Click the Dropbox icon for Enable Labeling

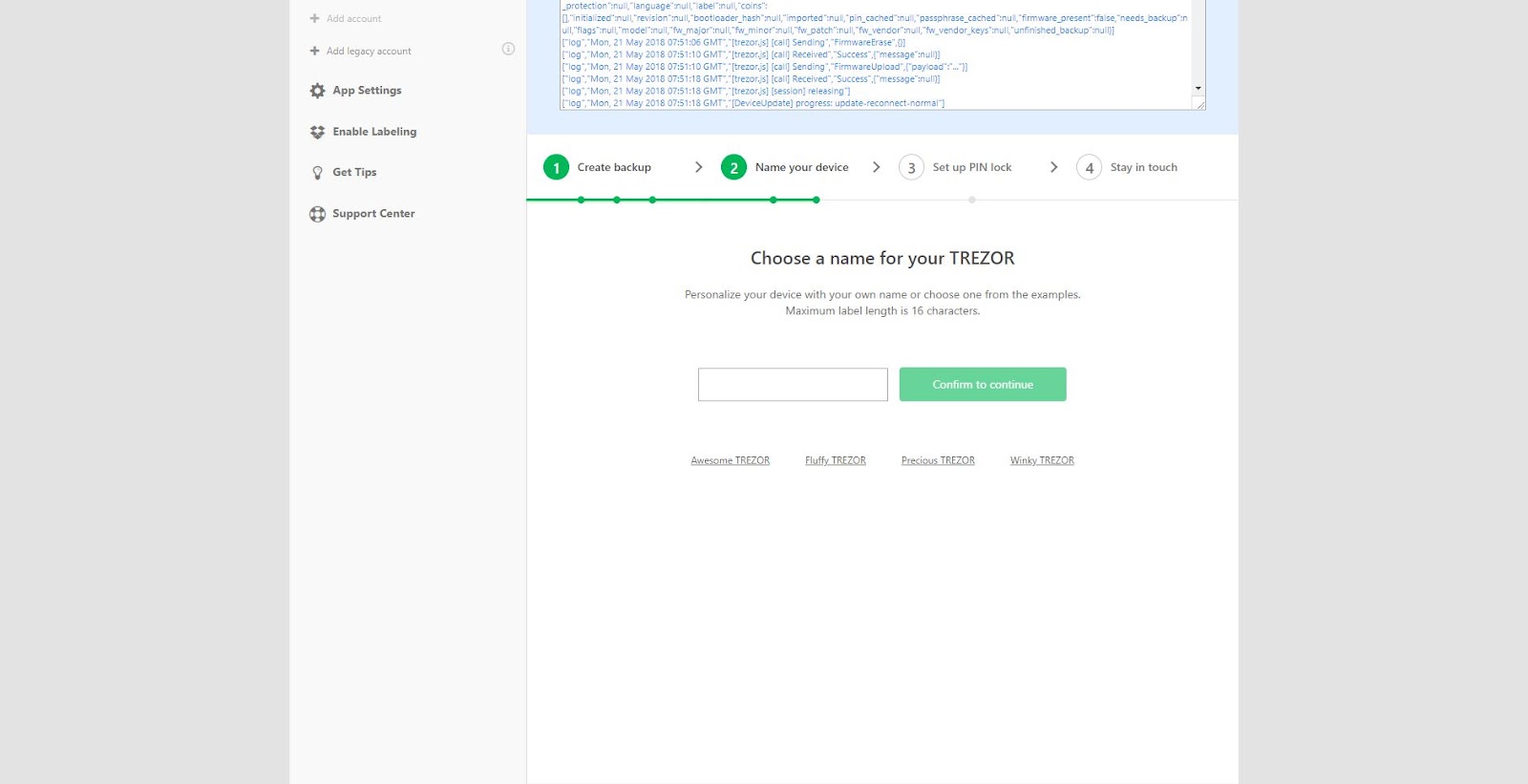pyautogui.click(x=317, y=132)
